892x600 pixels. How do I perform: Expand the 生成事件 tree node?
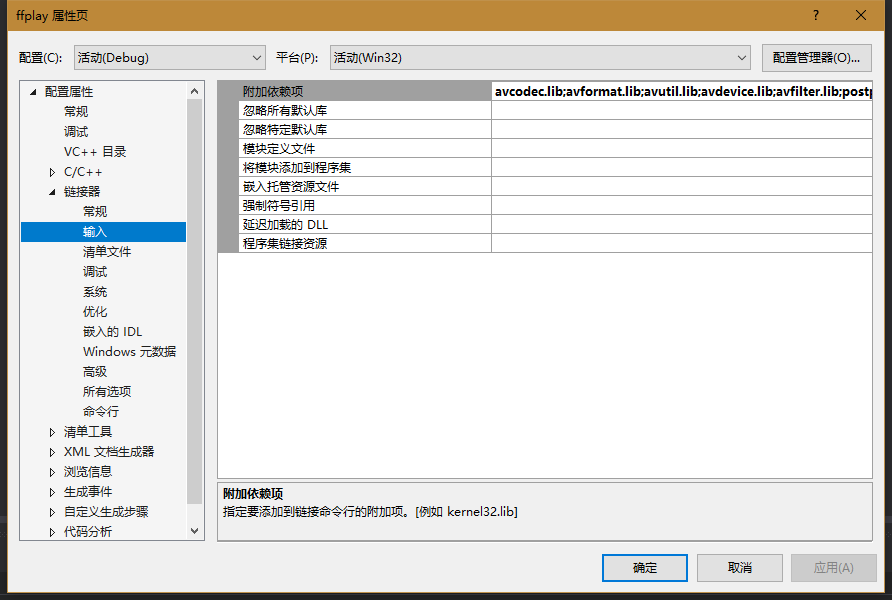pos(52,491)
